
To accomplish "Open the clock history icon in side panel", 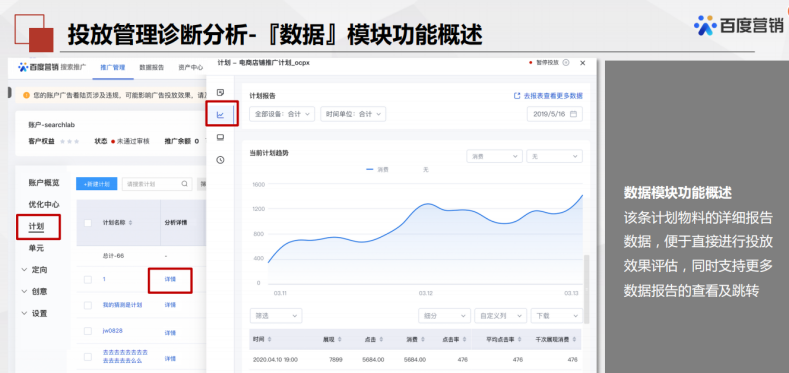I will point(220,160).
